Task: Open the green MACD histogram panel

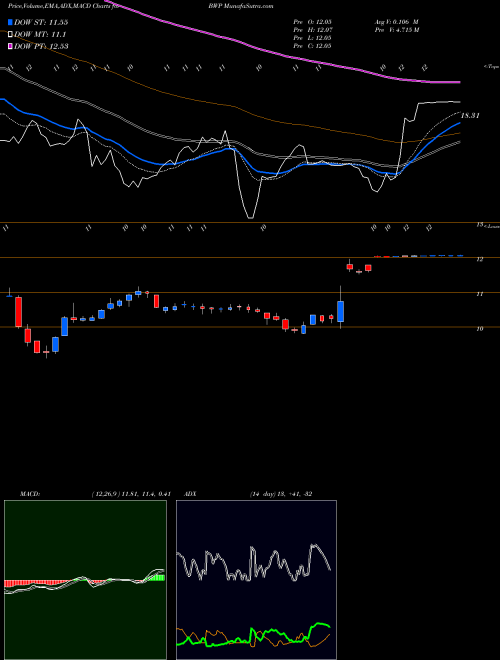Action: click(x=85, y=580)
